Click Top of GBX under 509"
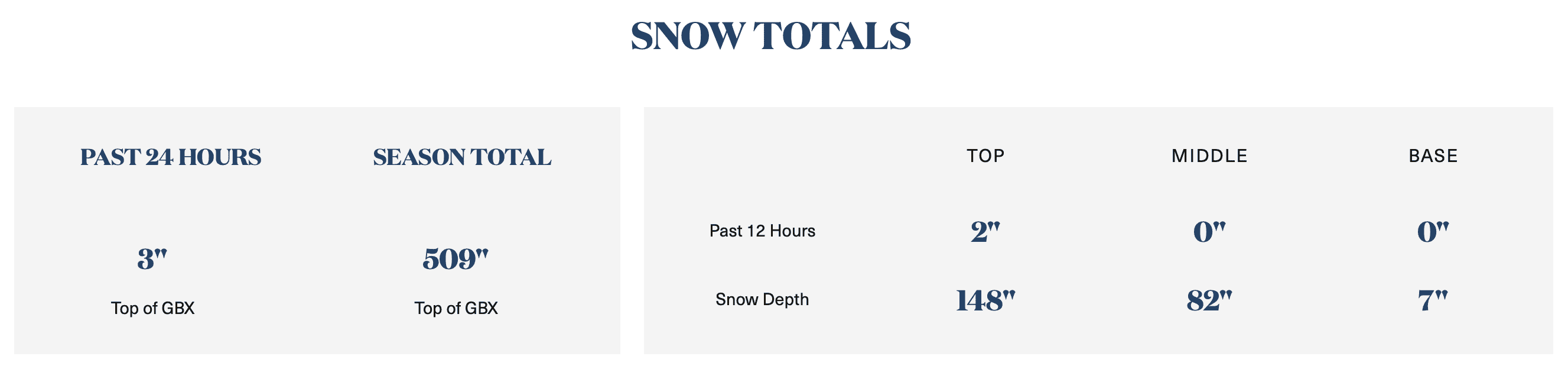This screenshot has height=369, width=1568. pyautogui.click(x=456, y=308)
